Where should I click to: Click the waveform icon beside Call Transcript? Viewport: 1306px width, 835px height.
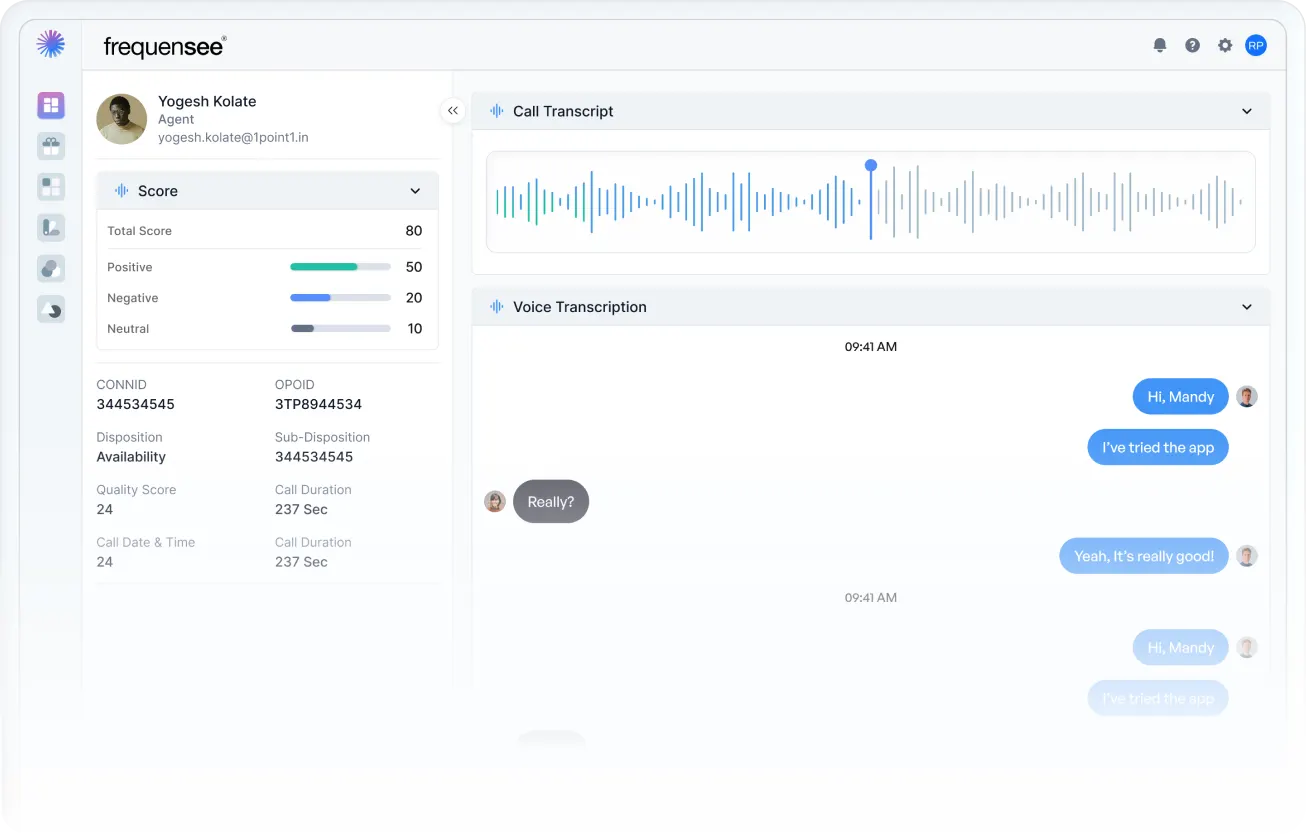pyautogui.click(x=497, y=111)
